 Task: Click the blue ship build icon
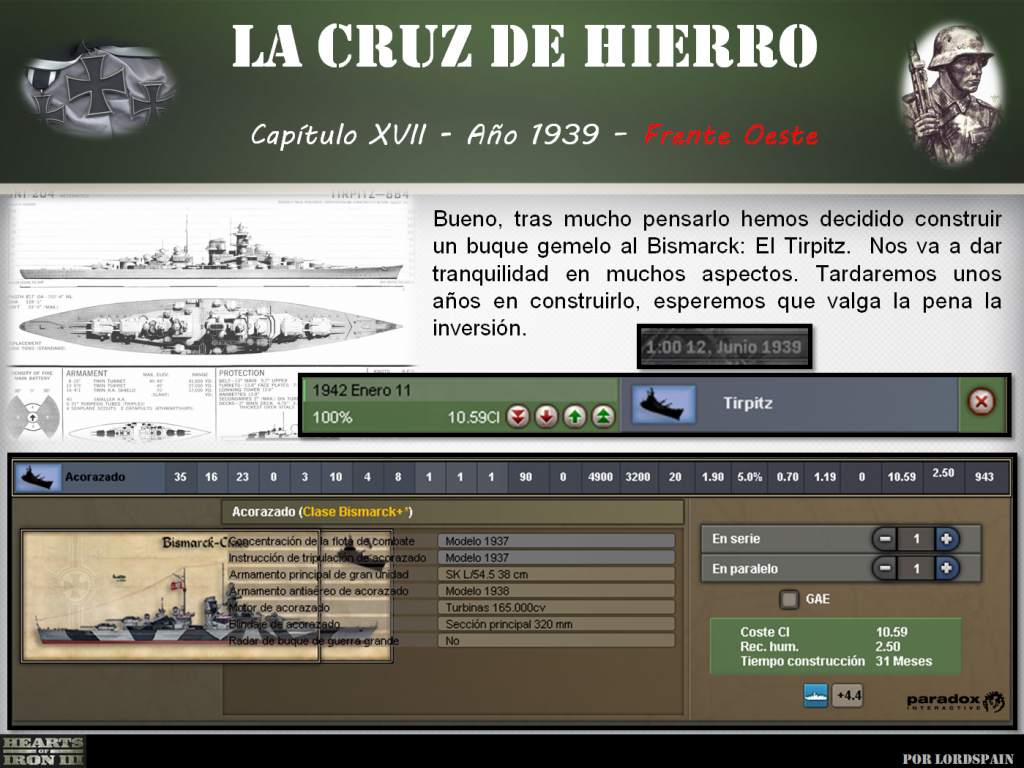816,696
